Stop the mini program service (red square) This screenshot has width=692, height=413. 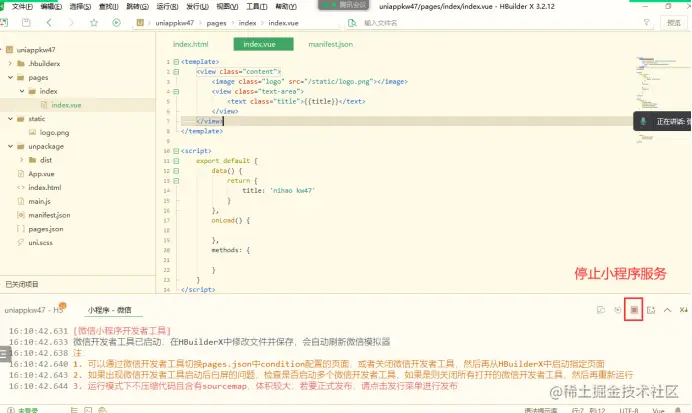click(634, 310)
